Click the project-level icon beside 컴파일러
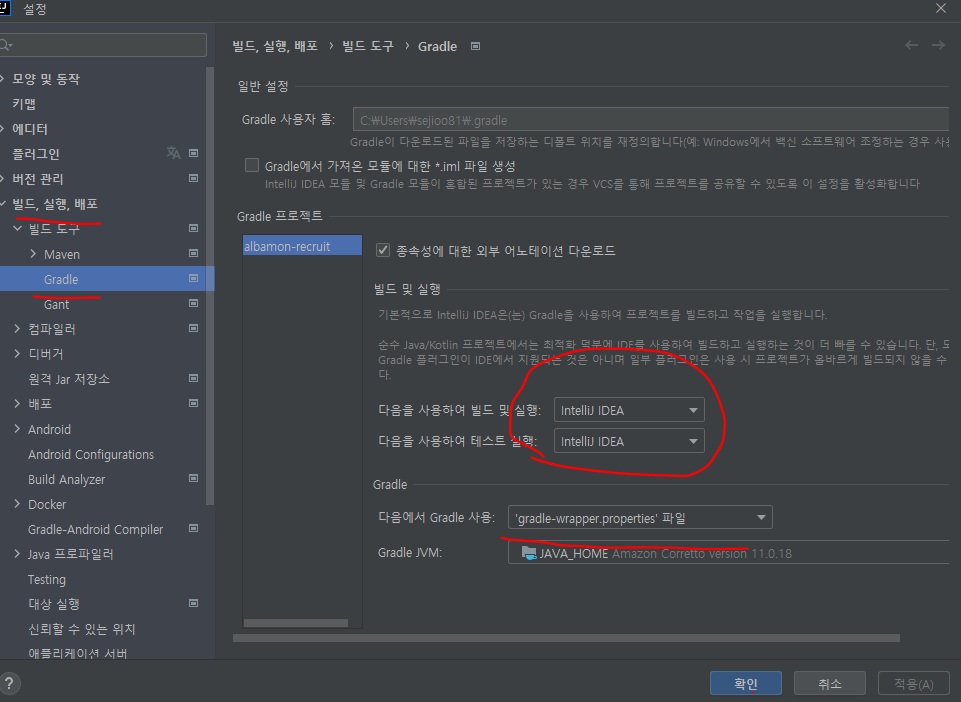 click(194, 329)
